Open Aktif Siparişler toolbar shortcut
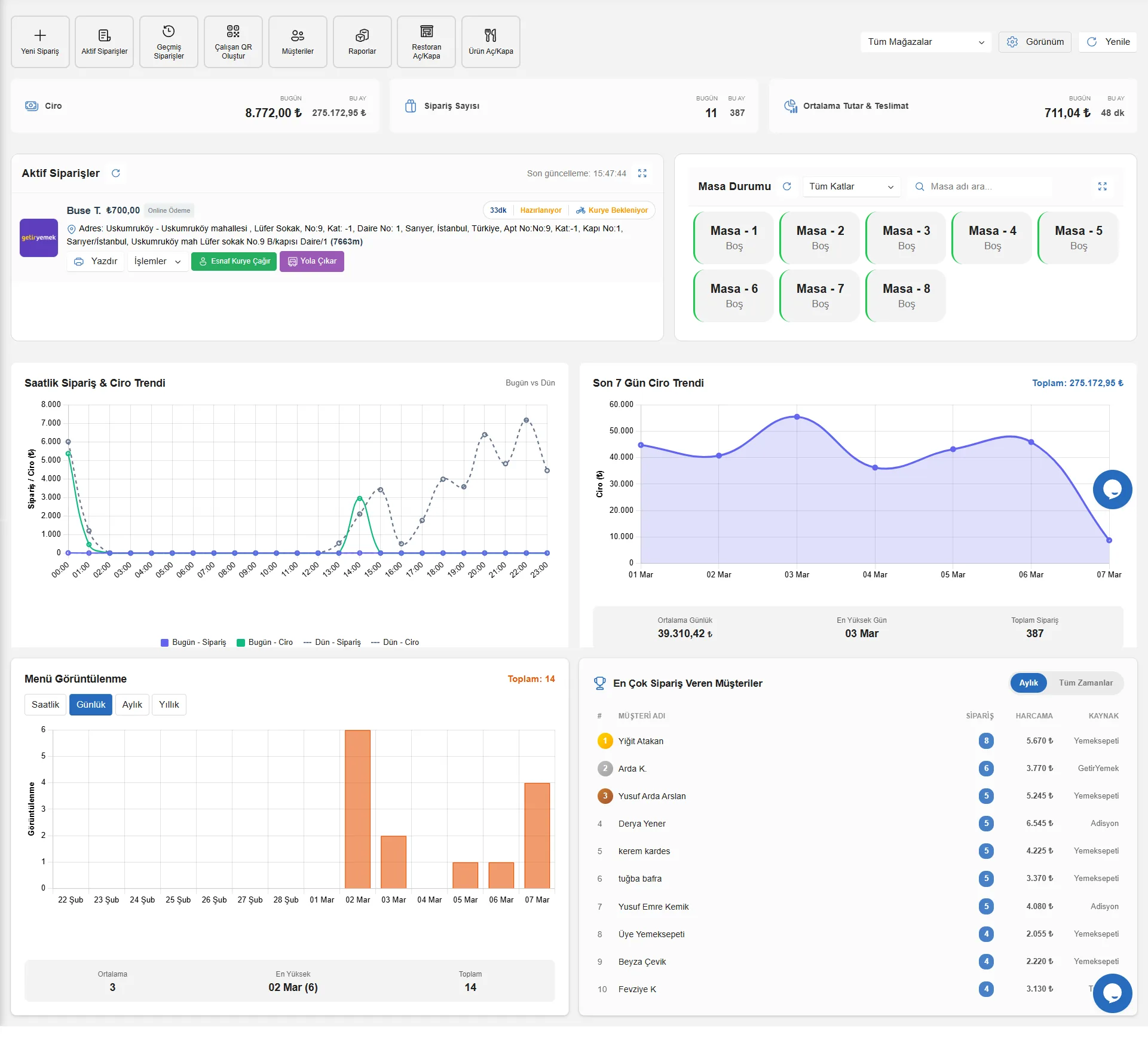The image size is (1148, 1037). coord(105,42)
